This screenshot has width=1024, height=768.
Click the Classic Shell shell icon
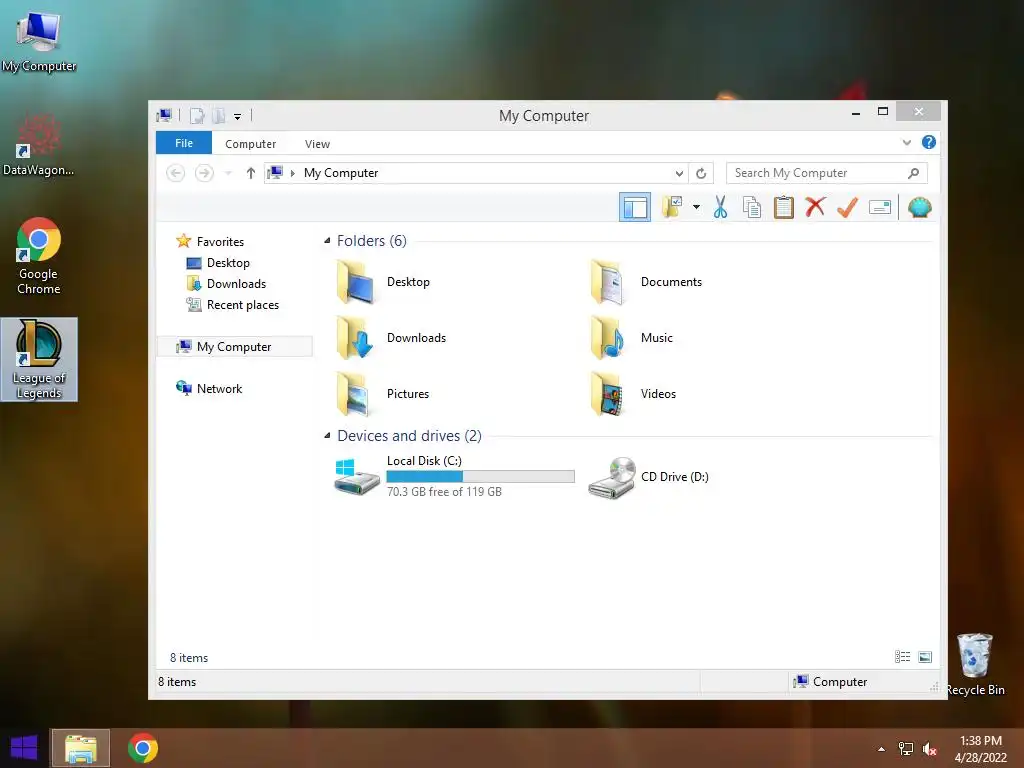coord(920,207)
